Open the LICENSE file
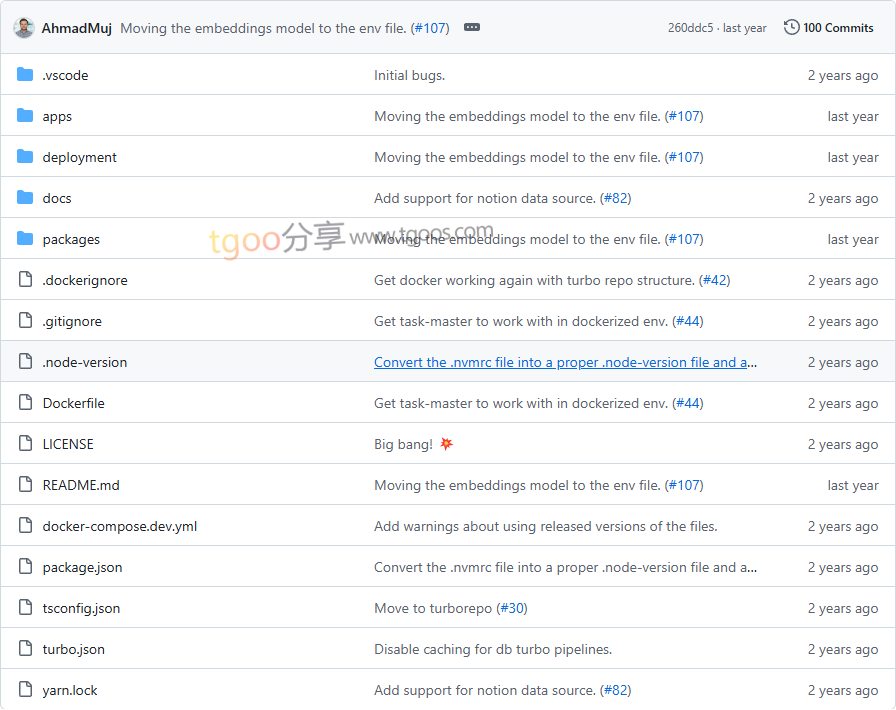Viewport: 896px width, 710px height. [x=68, y=444]
